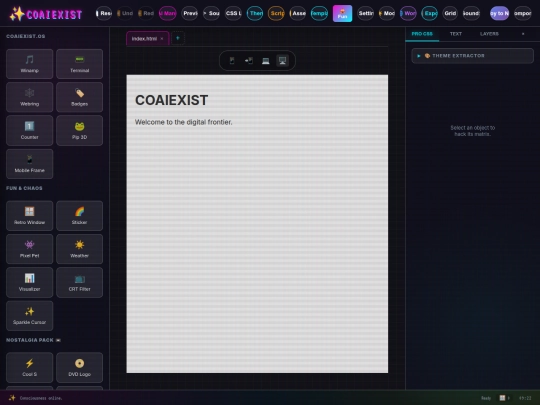Open the Preview toolbar button
Viewport: 540px width, 405px height.
pos(190,13)
